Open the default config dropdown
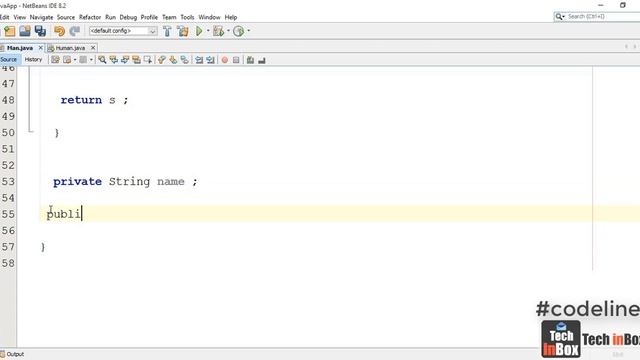The width and height of the screenshot is (640, 360). (123, 31)
